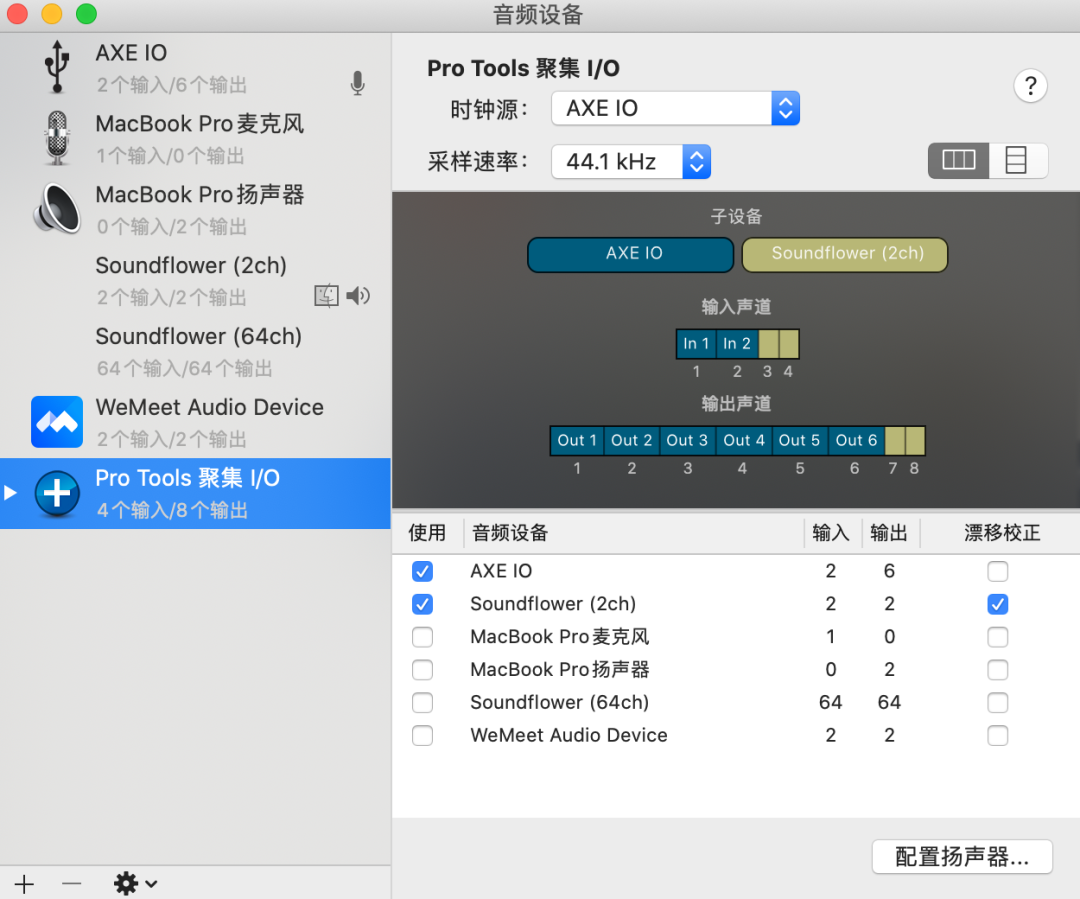The image size is (1080, 899).
Task: Enable 漂移校正 for MacBook Pro扬声器
Action: coord(997,670)
